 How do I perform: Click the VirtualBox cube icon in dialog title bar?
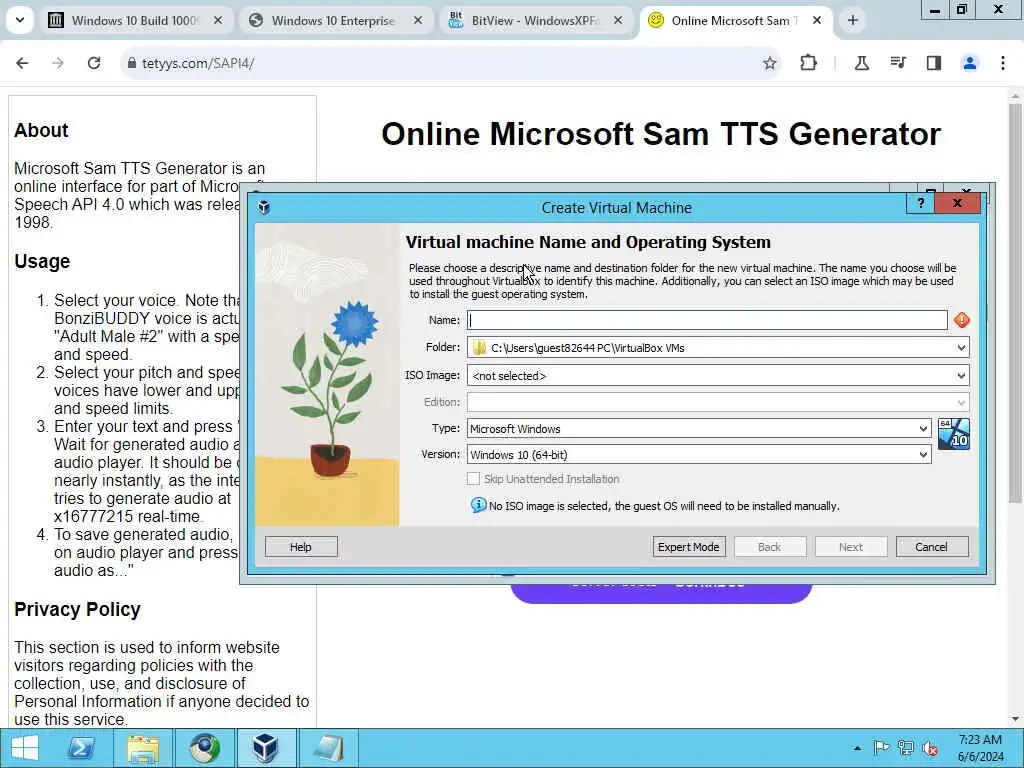coord(264,208)
